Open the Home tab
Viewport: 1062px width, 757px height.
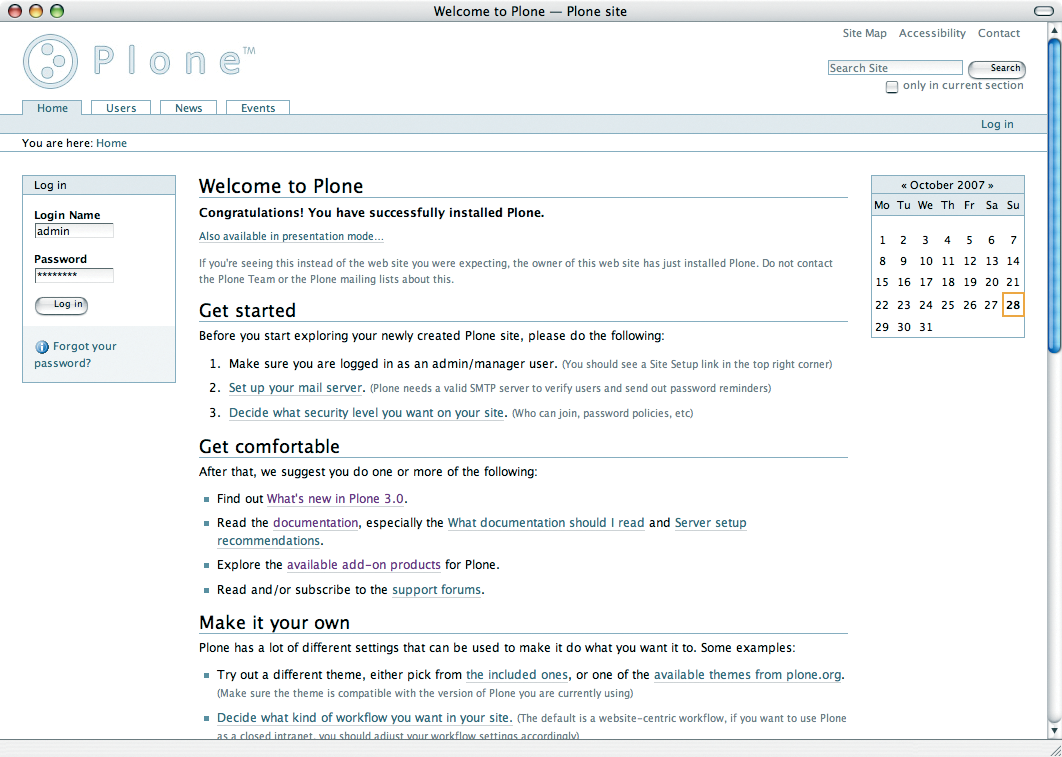point(52,108)
